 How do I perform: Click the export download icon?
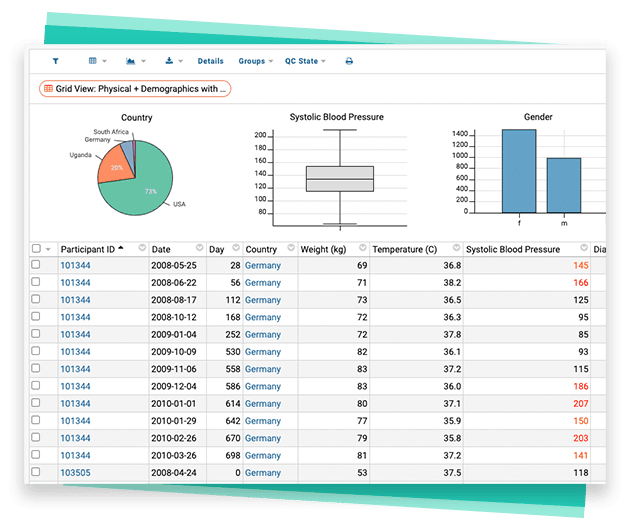coord(174,61)
